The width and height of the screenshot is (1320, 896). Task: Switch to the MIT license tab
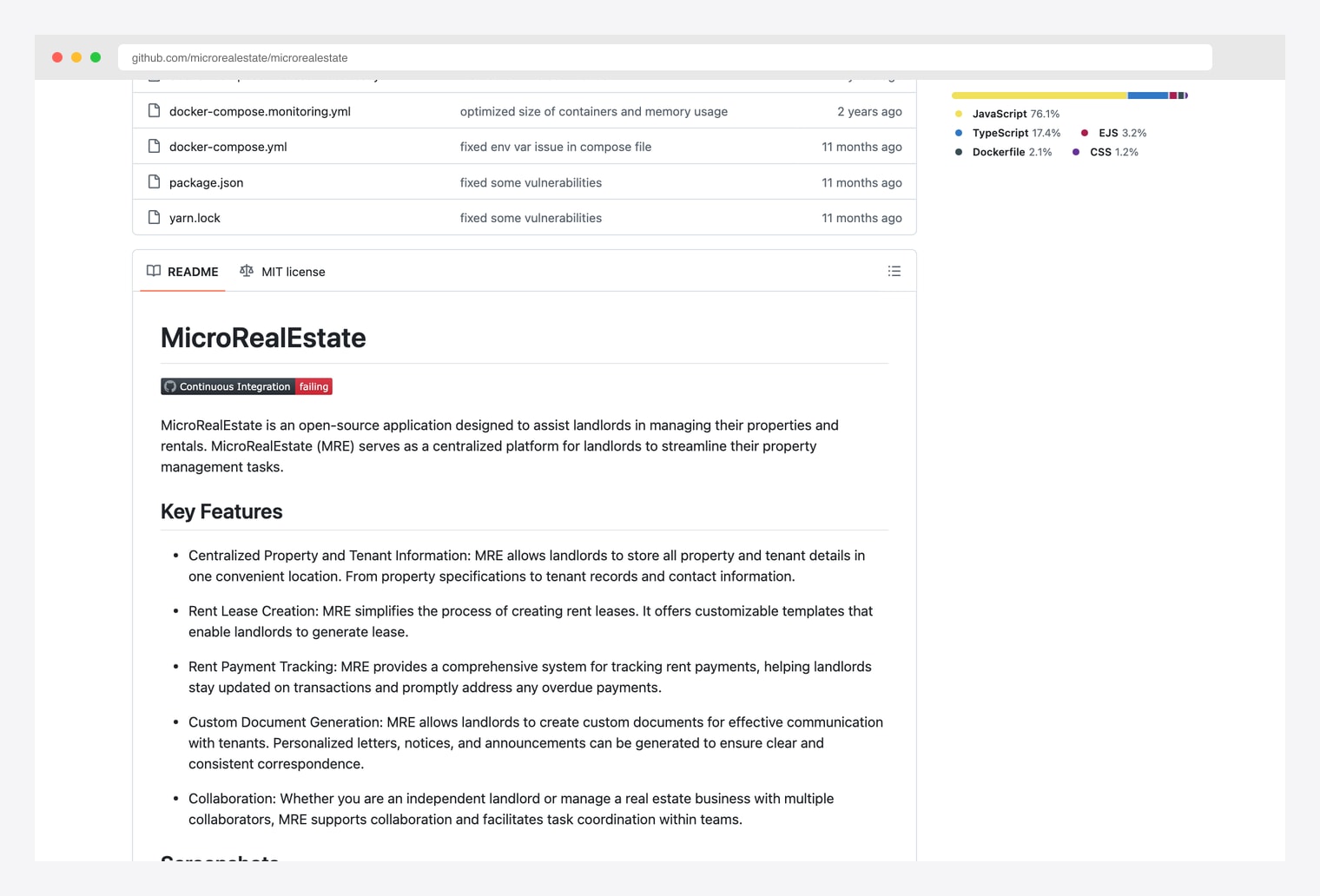pyautogui.click(x=282, y=272)
